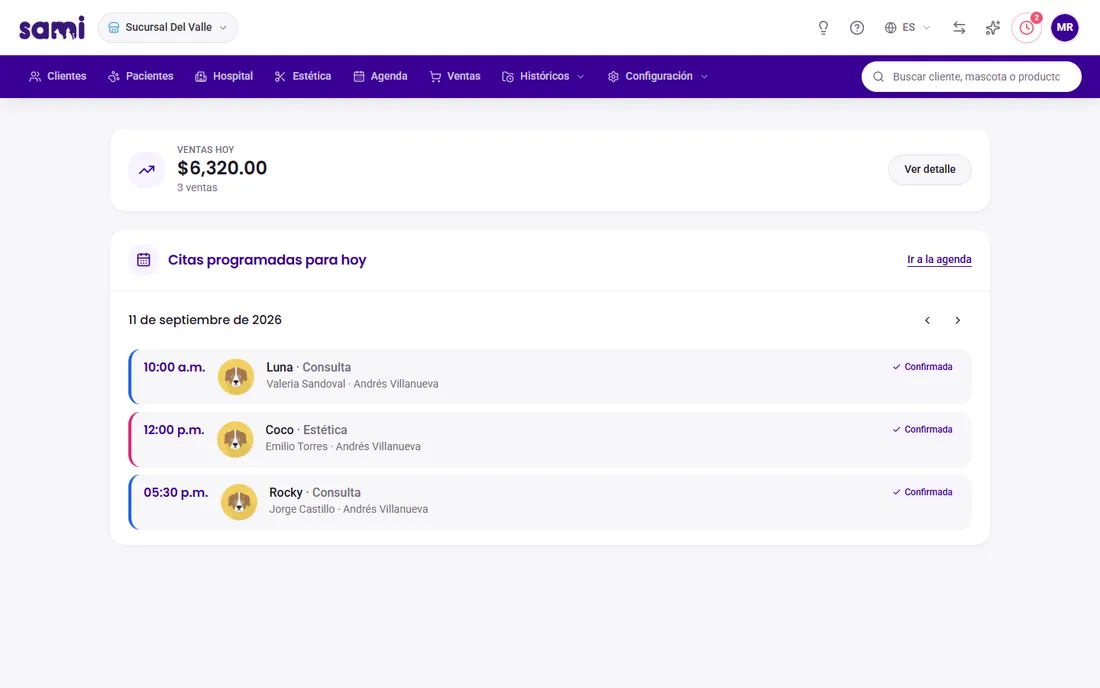Open the sparkles AI assistant icon

[x=993, y=27]
